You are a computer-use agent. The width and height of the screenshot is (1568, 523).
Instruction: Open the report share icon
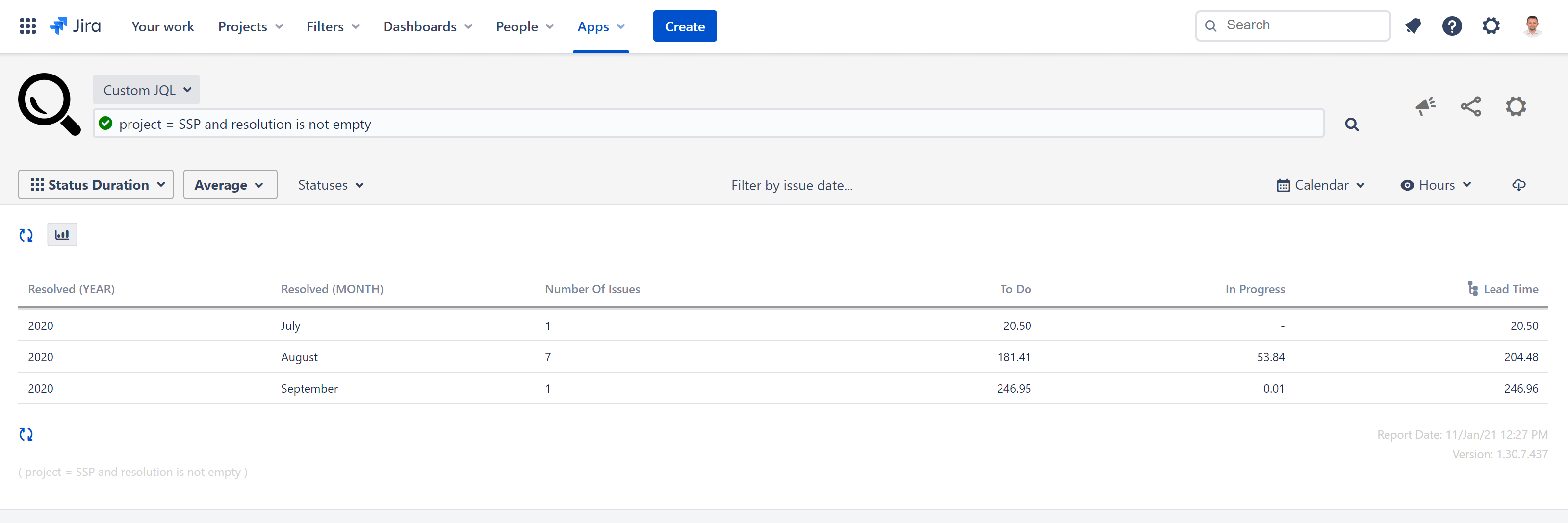1470,106
